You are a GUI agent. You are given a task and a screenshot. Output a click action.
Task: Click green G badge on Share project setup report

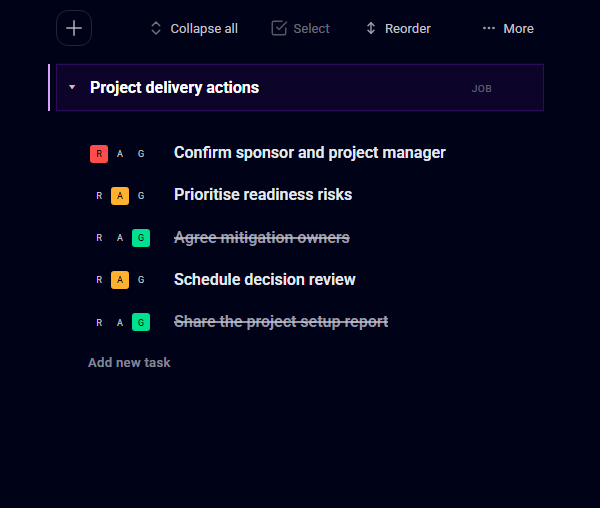(141, 322)
